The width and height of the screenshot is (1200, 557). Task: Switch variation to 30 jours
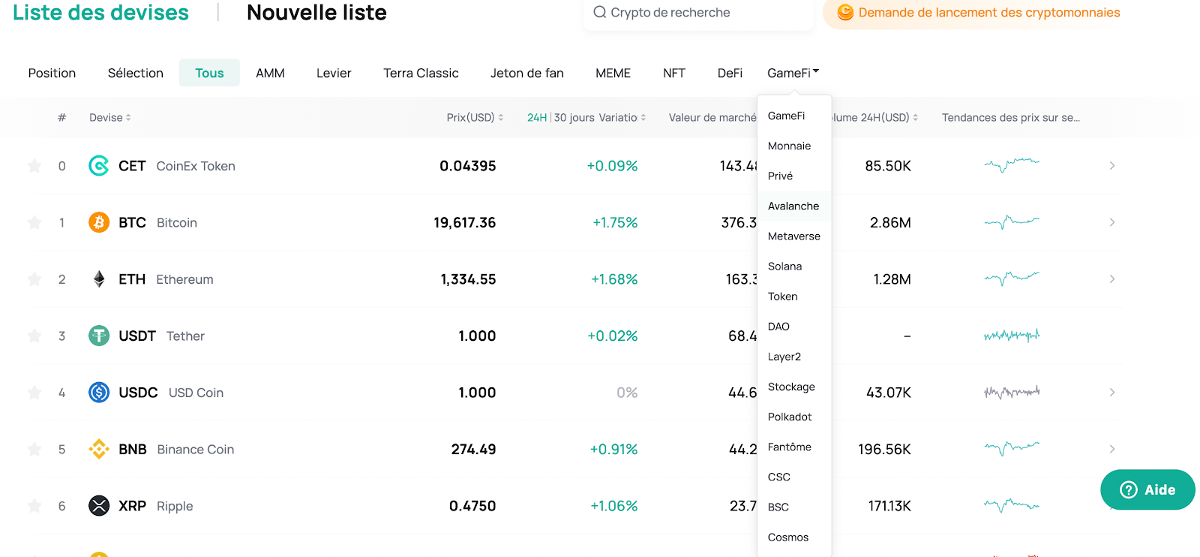pos(574,118)
